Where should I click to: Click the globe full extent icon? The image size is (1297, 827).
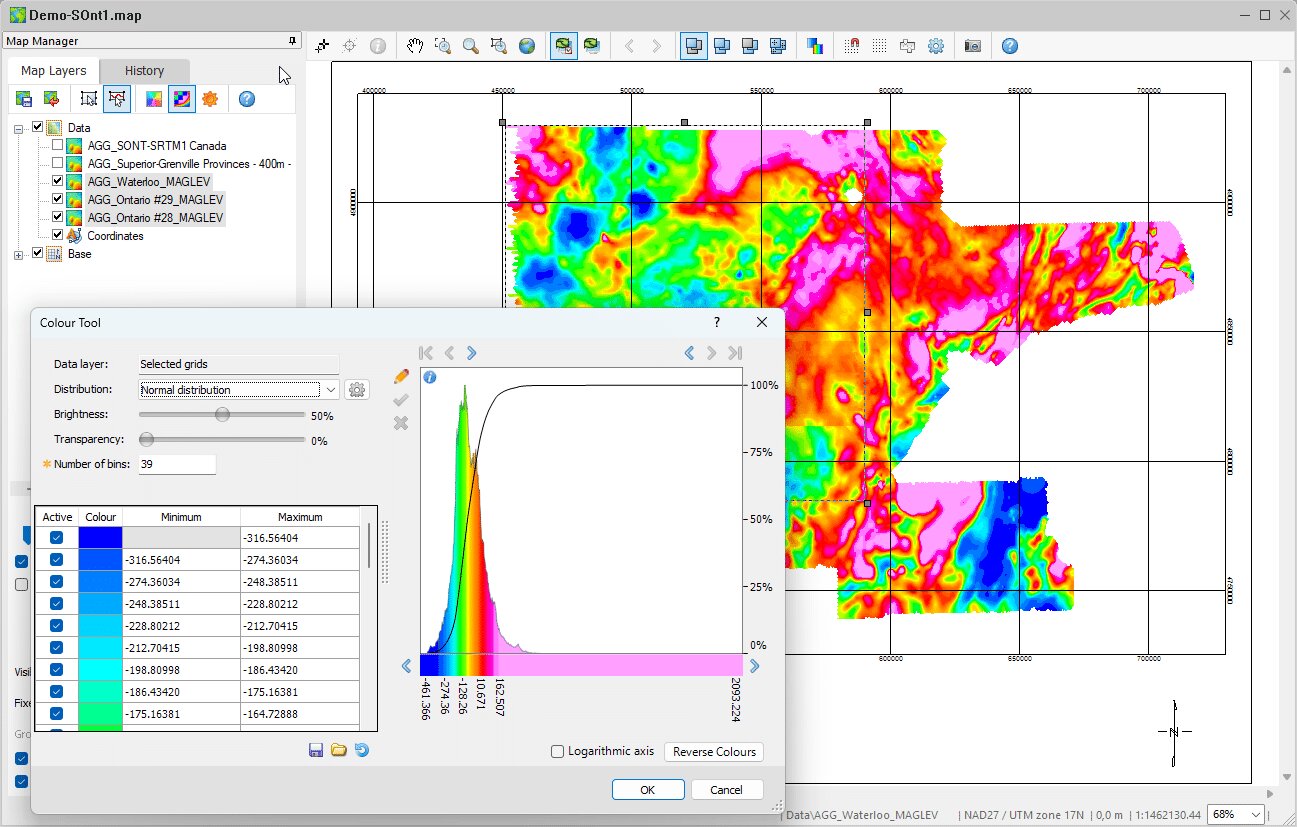click(527, 46)
